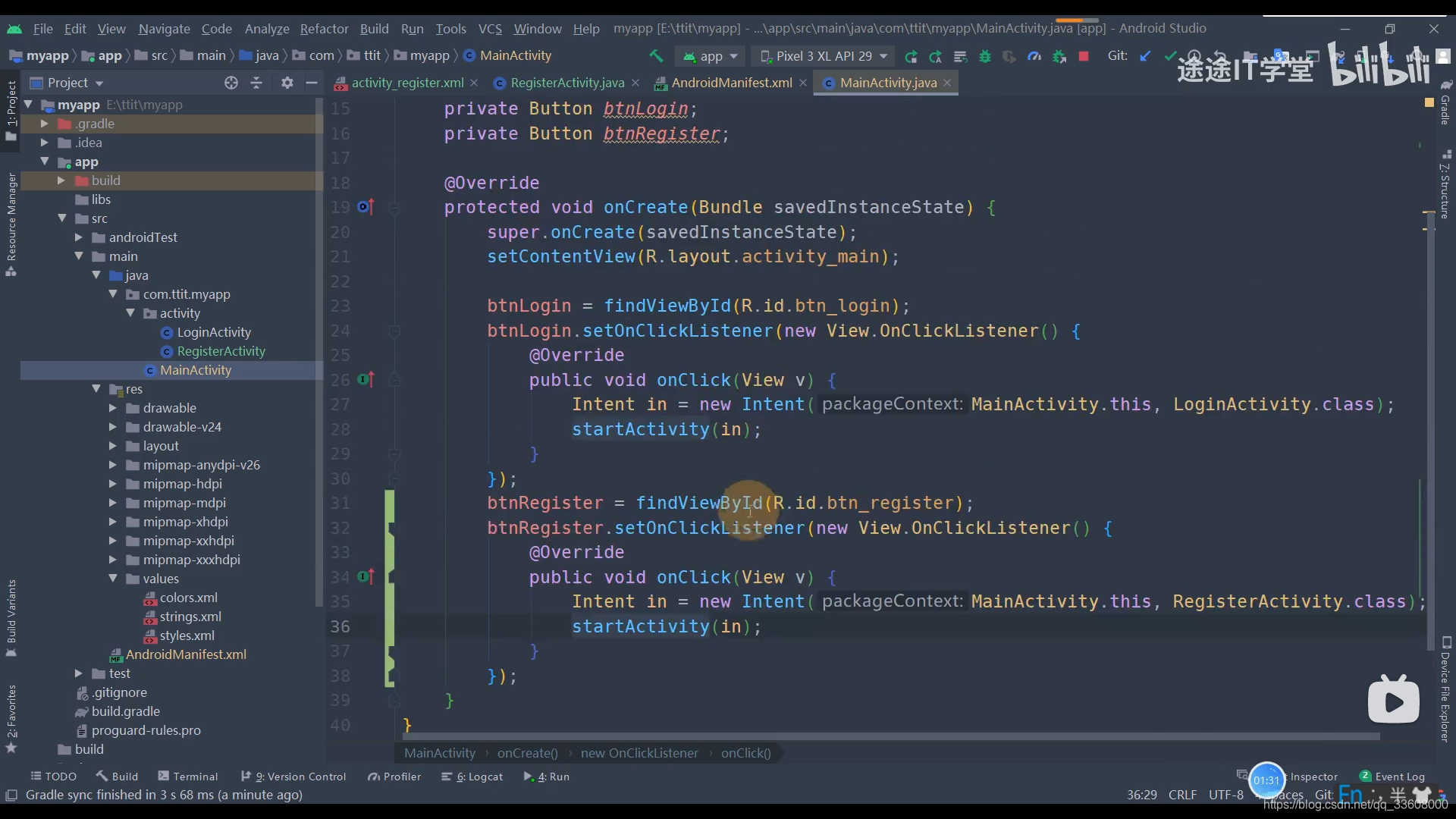
Task: Click the Git update project arrow
Action: (x=1145, y=56)
